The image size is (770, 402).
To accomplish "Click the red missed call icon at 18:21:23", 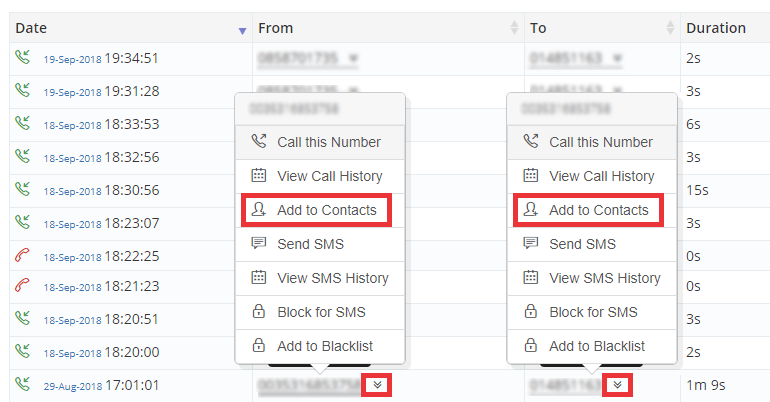I will click(23, 285).
